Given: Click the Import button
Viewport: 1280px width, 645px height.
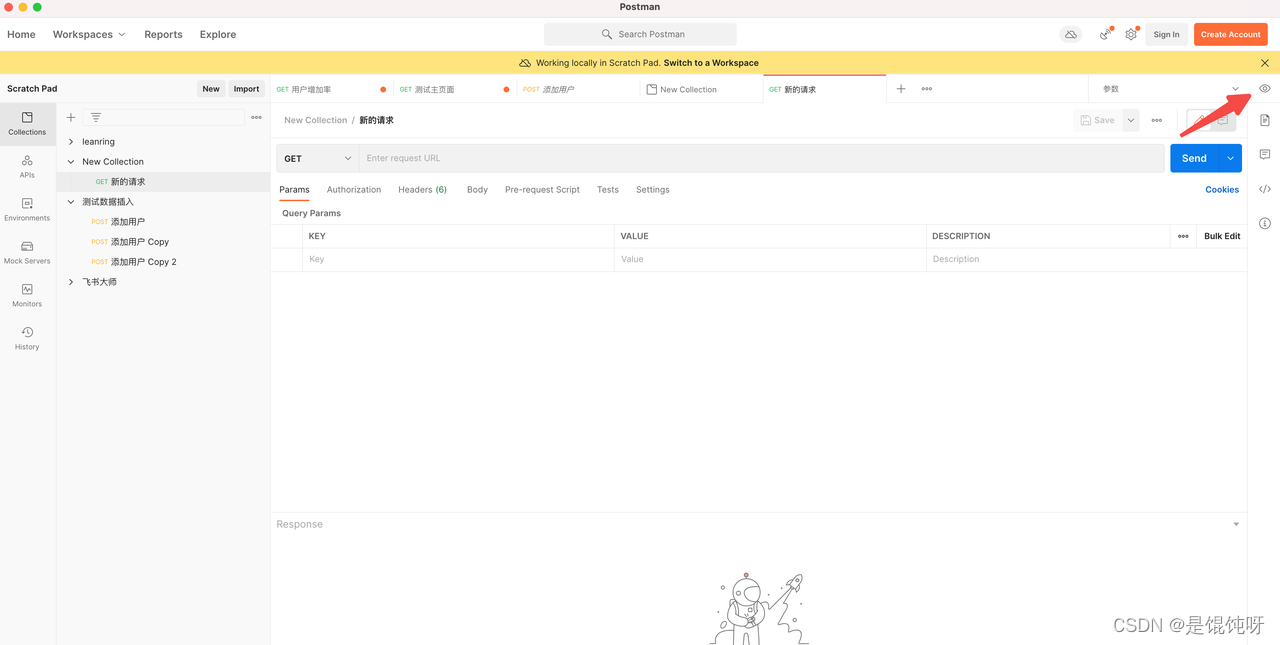Looking at the screenshot, I should pyautogui.click(x=247, y=89).
